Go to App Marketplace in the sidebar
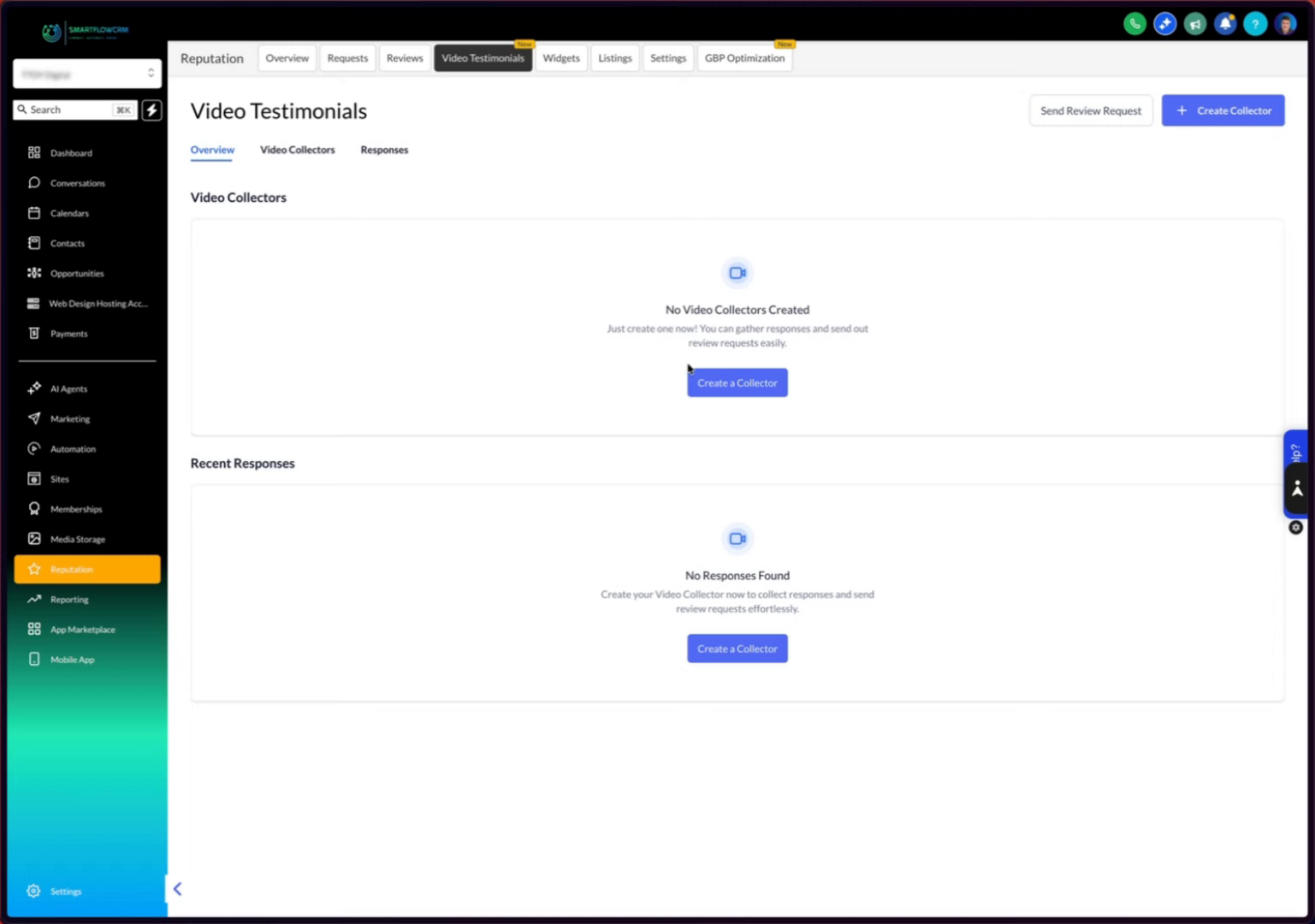Image resolution: width=1315 pixels, height=924 pixels. point(86,630)
